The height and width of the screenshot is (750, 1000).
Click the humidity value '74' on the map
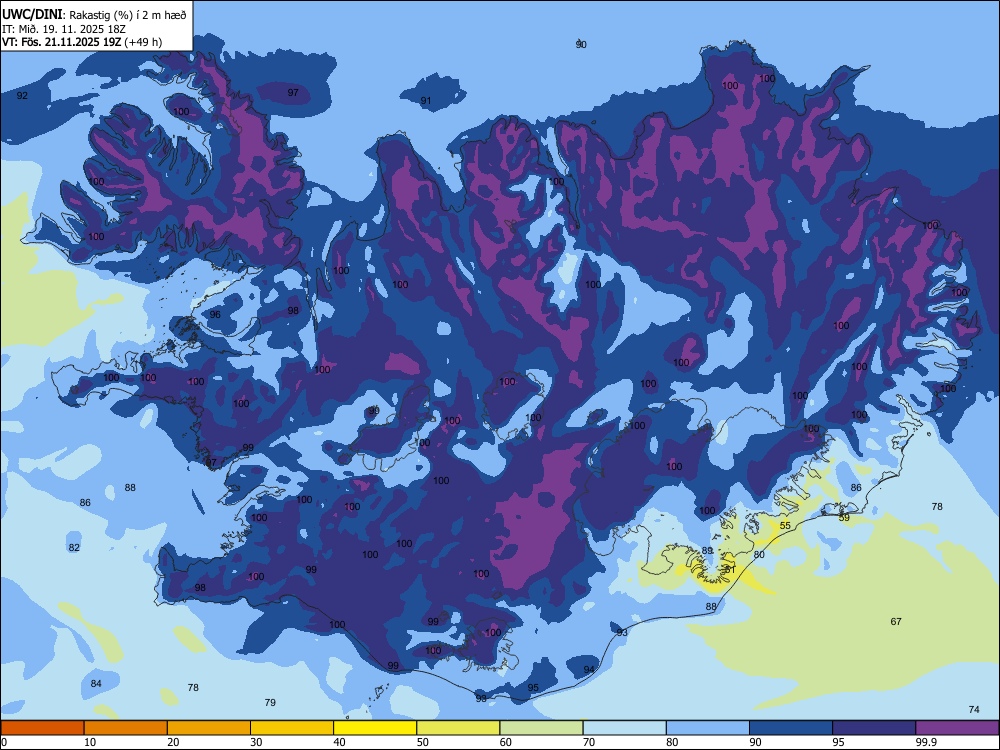[974, 710]
